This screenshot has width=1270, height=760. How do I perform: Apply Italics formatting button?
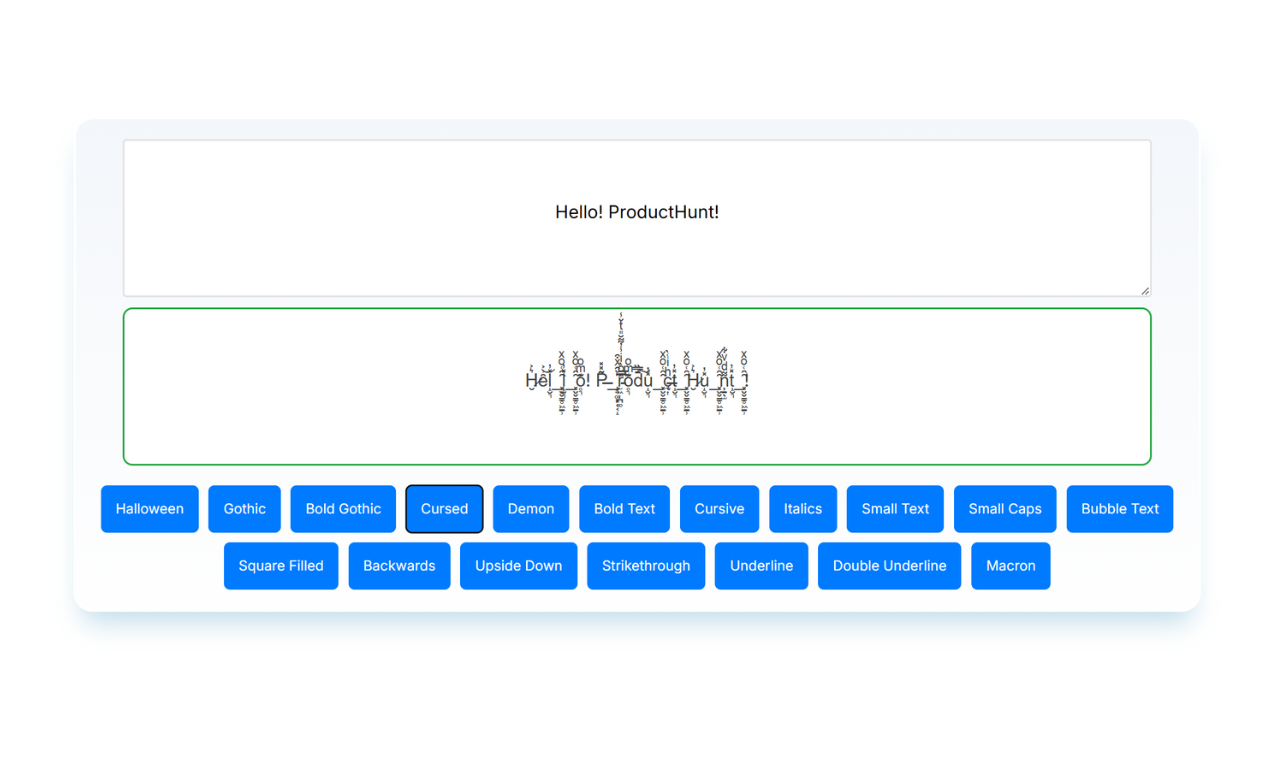tap(803, 509)
